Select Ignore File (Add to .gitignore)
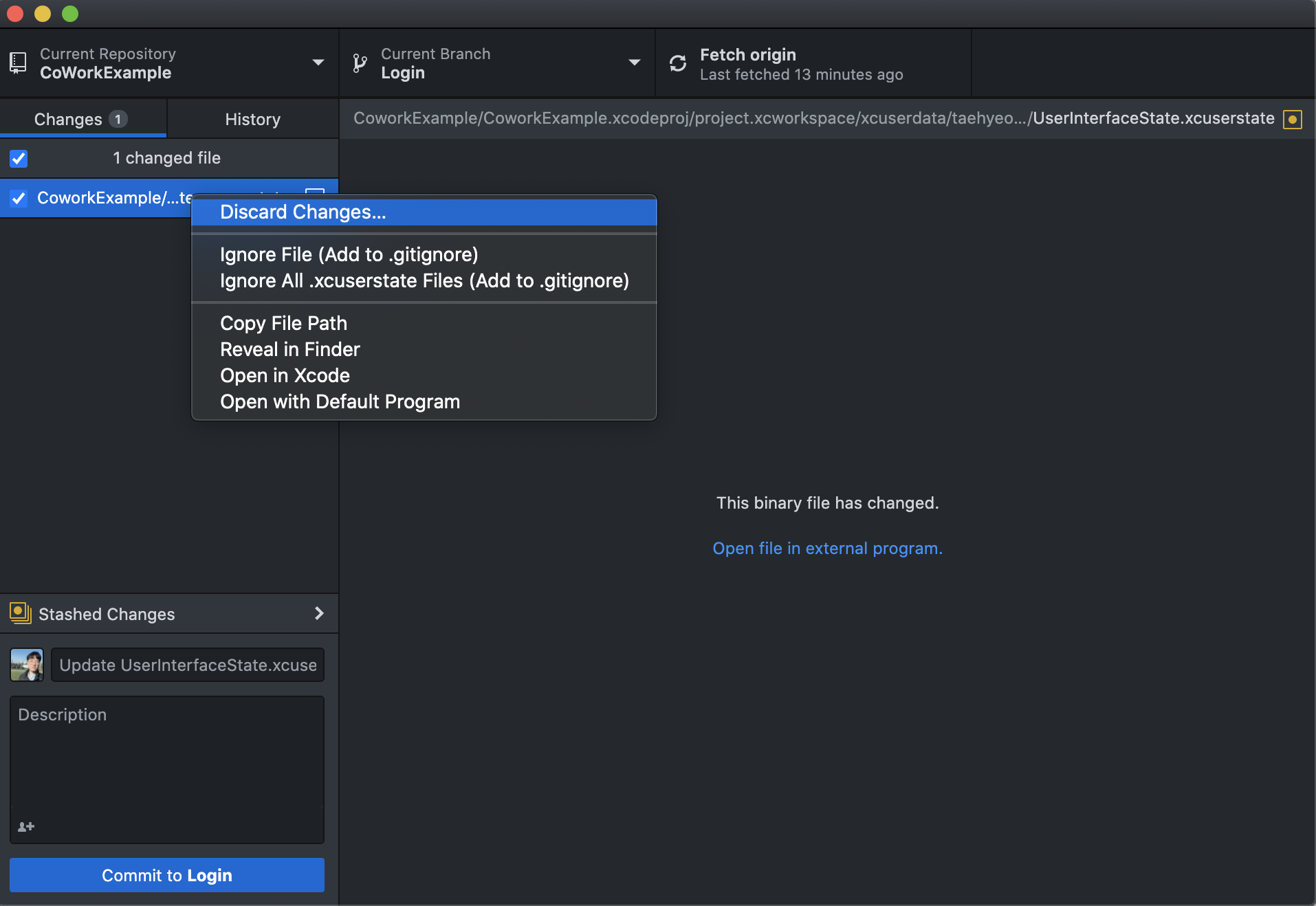This screenshot has height=906, width=1316. tap(424, 255)
